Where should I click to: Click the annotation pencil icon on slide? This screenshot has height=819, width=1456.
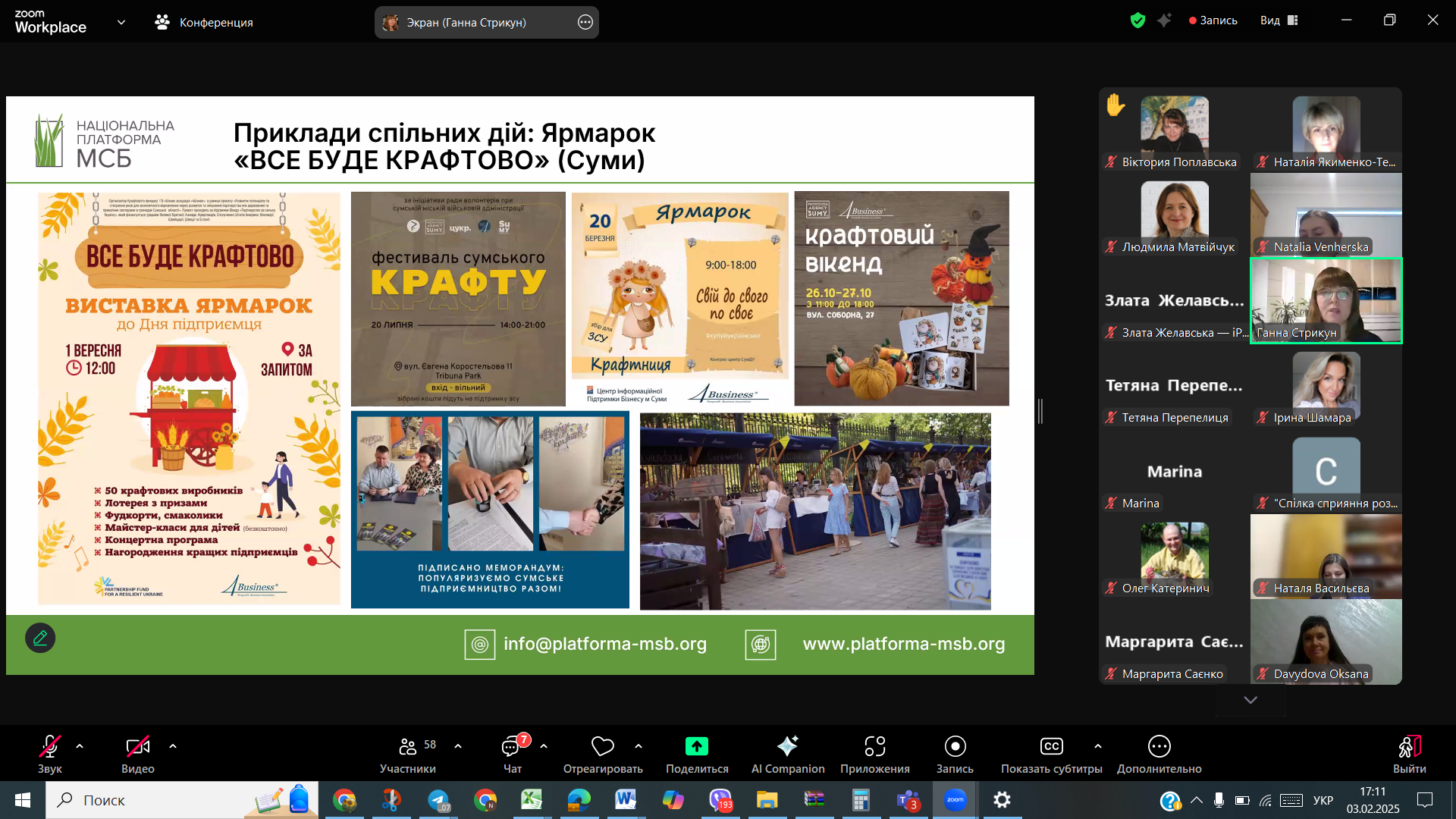40,638
